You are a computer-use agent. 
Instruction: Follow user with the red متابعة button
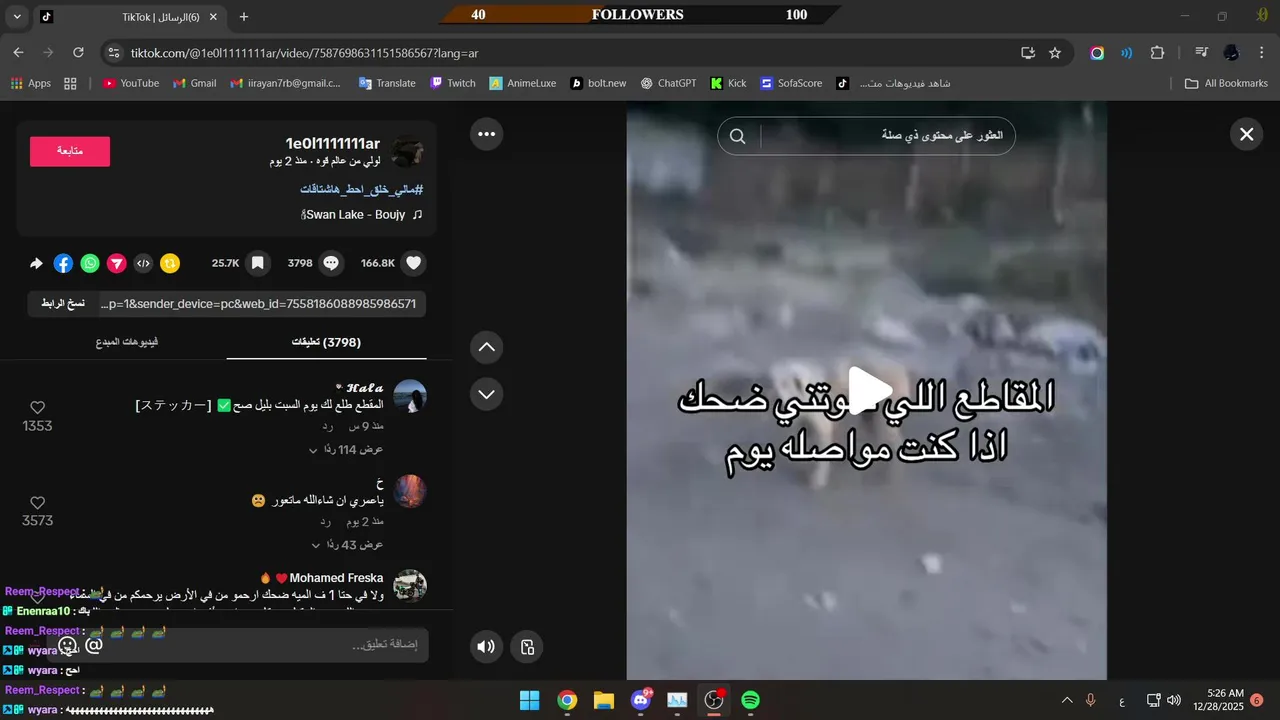(70, 151)
